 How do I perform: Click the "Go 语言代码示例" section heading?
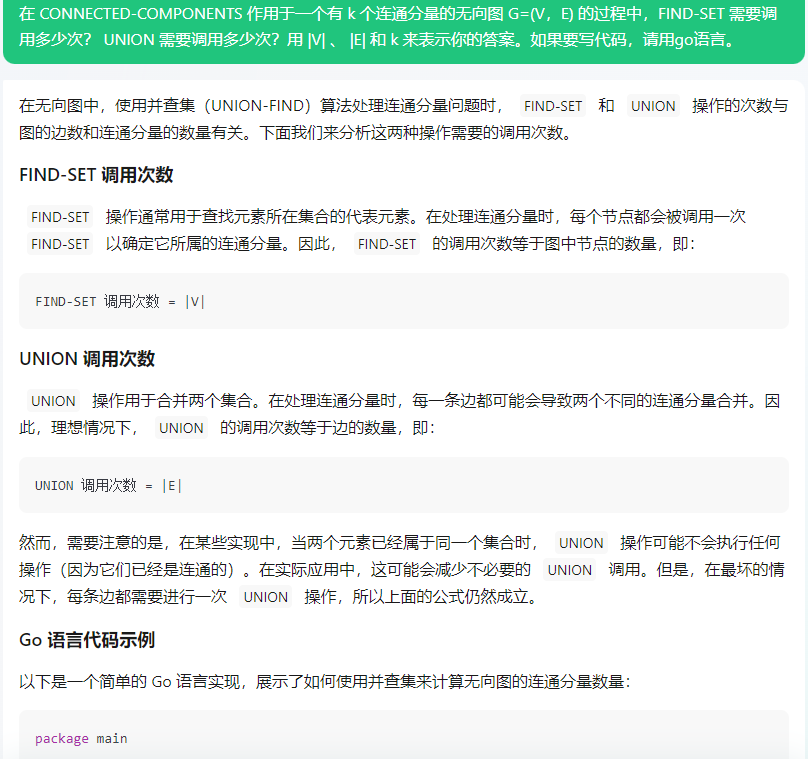pos(87,640)
